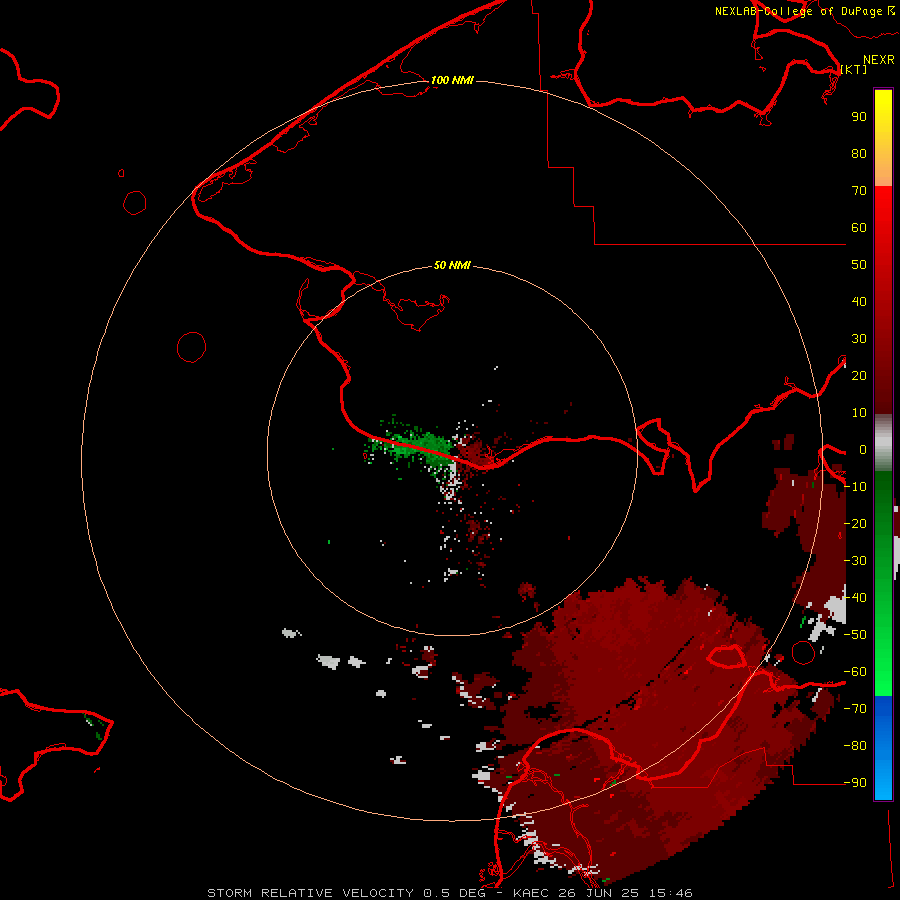Click the green inbound velocity cluster near radar
Viewport: 900px width, 900px height.
[416, 447]
